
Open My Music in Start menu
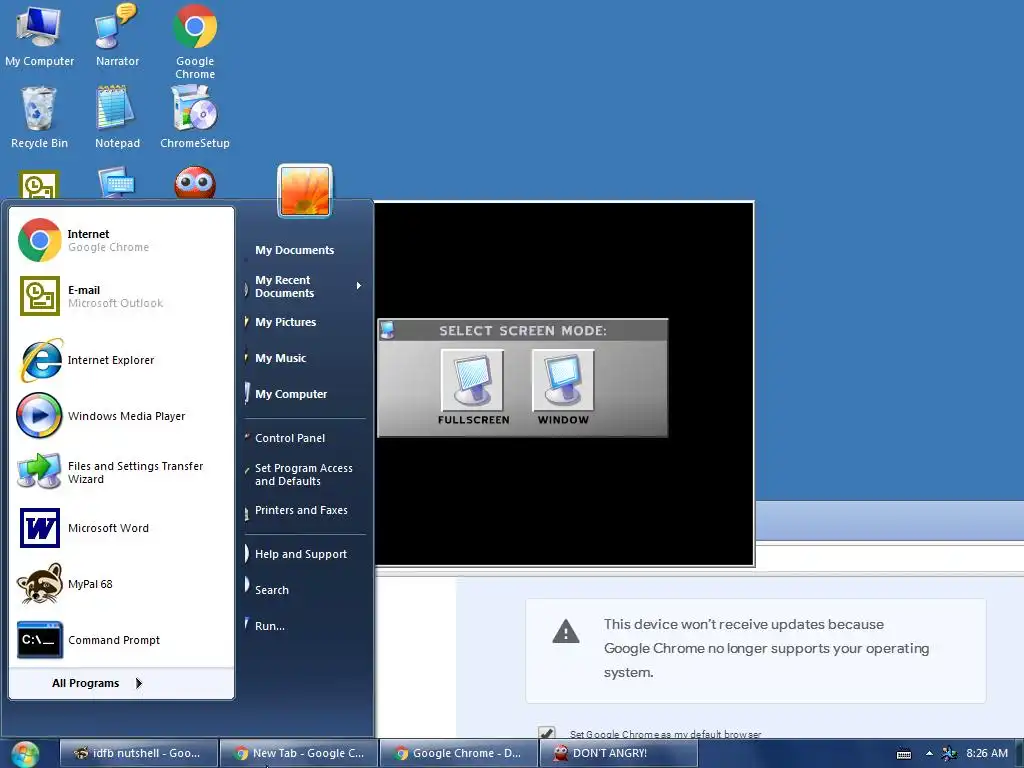(x=280, y=358)
